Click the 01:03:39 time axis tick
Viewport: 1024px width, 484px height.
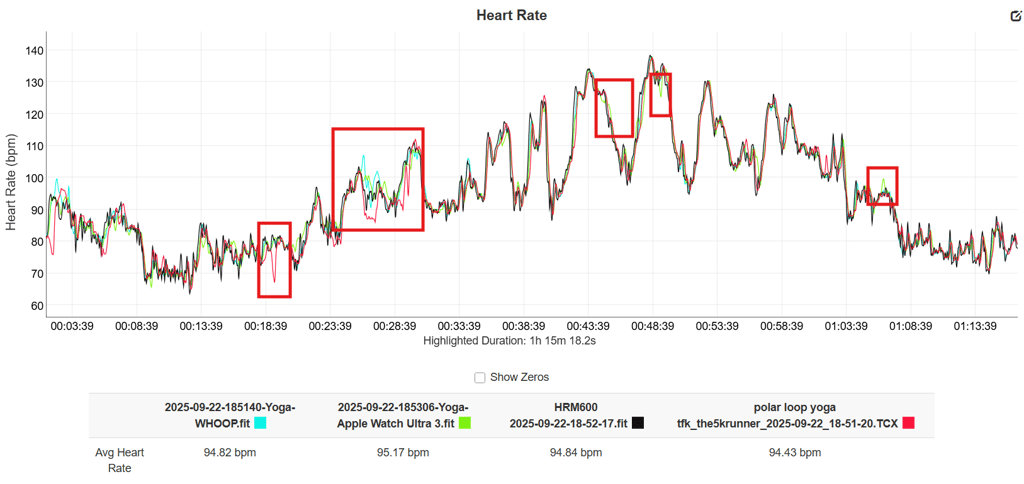tap(846, 326)
